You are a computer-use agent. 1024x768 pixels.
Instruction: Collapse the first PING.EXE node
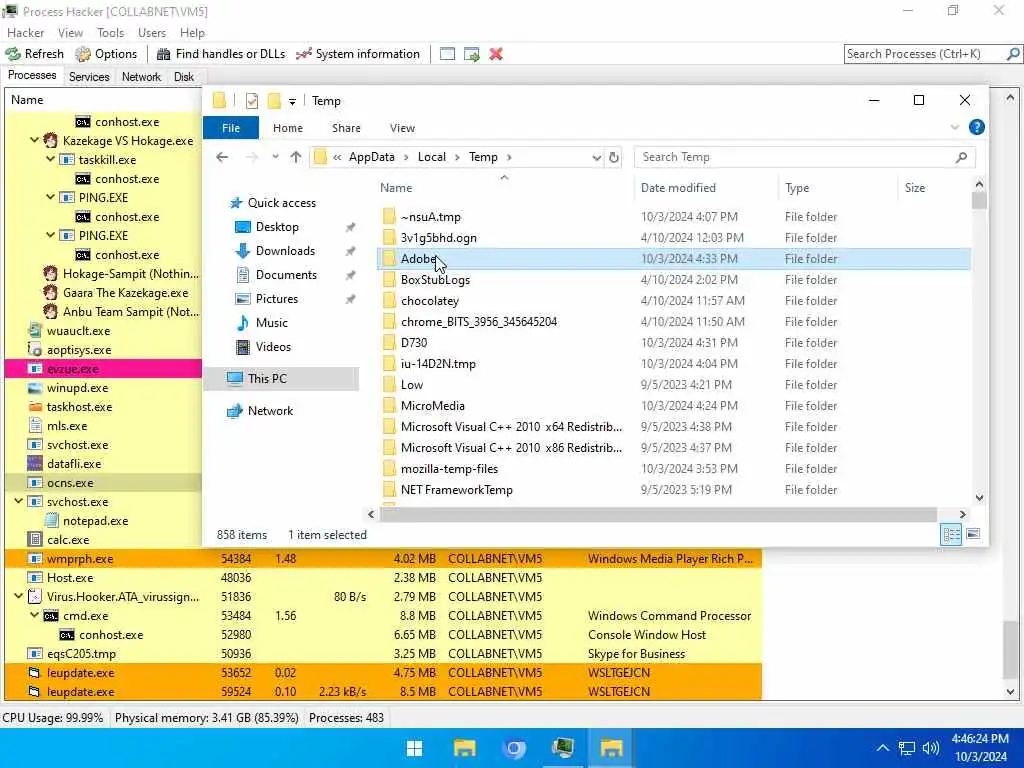pyautogui.click(x=50, y=197)
